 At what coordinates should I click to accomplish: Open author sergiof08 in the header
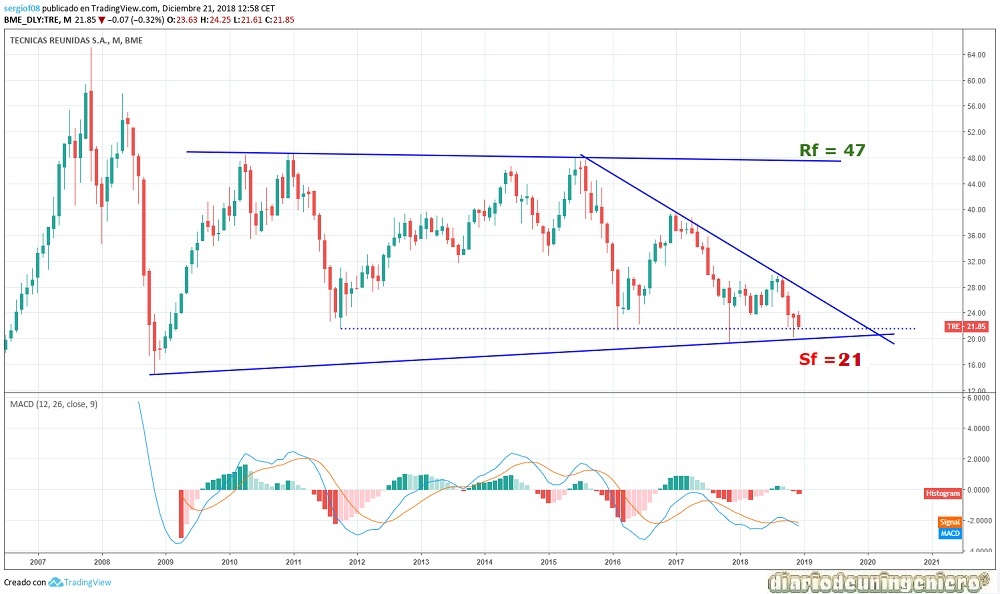(x=22, y=9)
